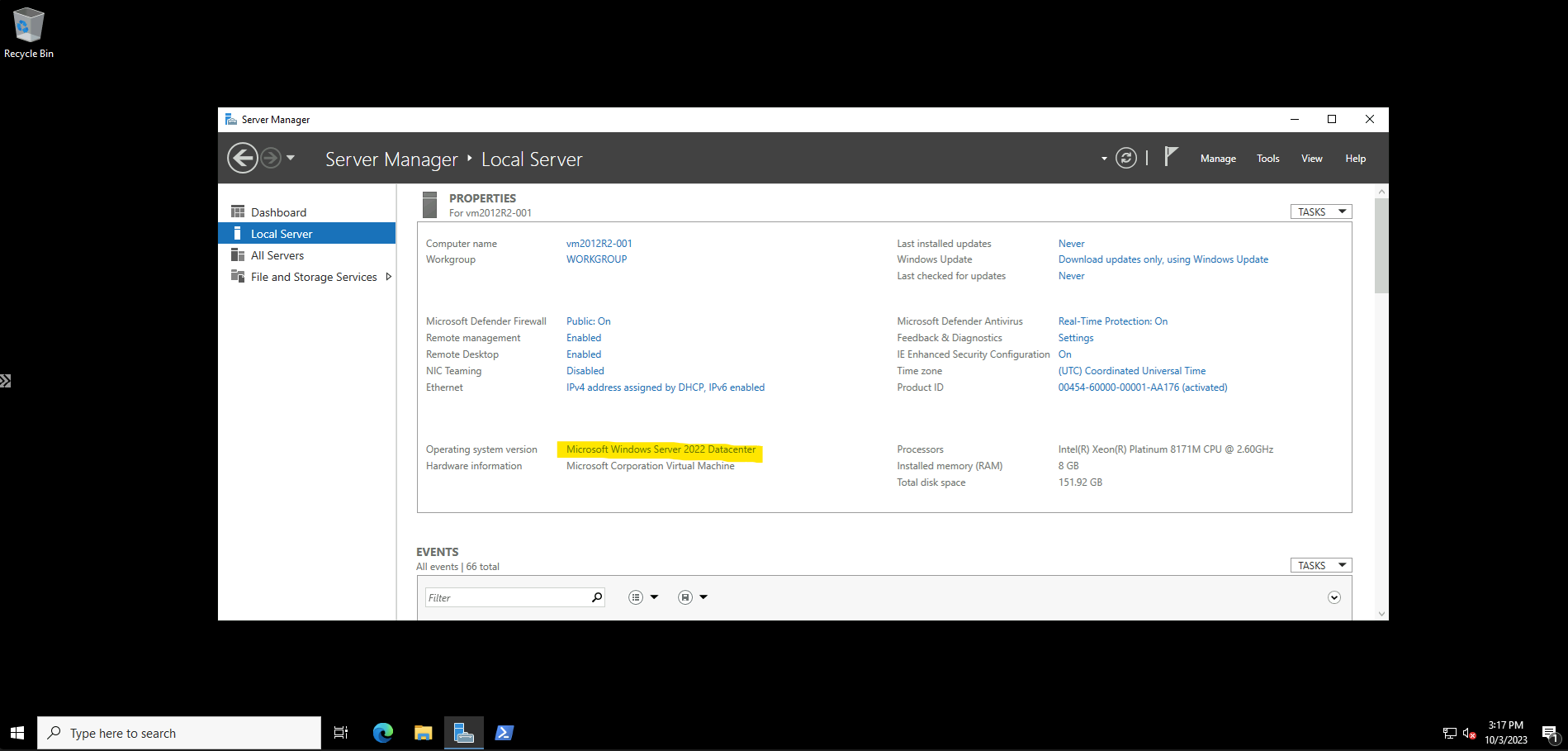Click the Product ID activation link
The height and width of the screenshot is (751, 1568).
pyautogui.click(x=1143, y=387)
